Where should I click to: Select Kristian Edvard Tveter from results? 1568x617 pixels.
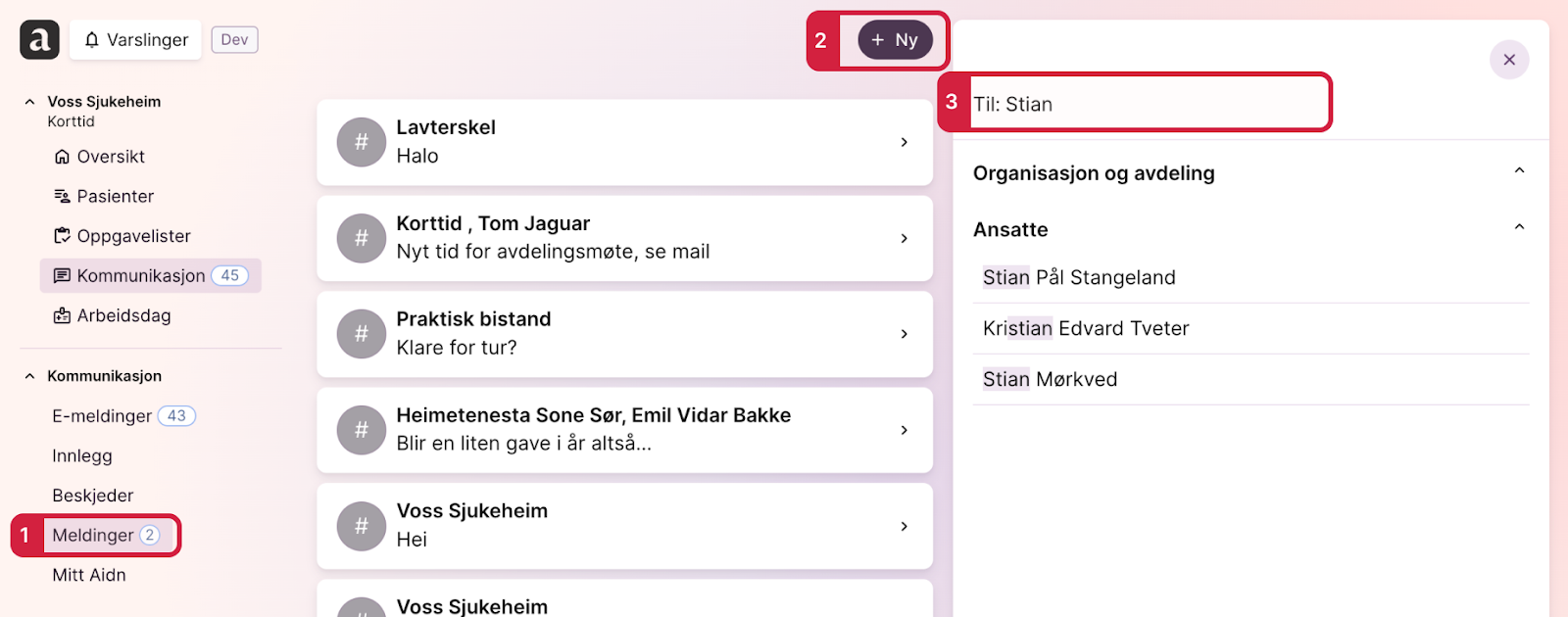point(1250,329)
